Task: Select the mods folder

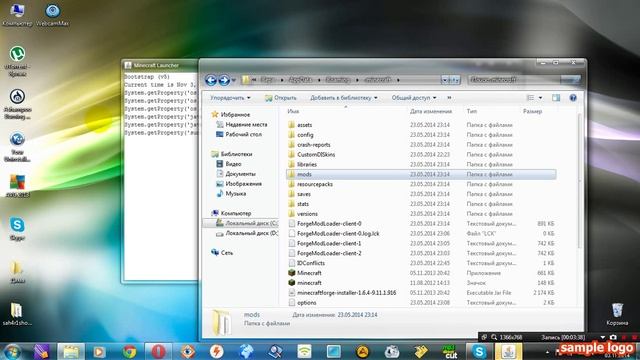Action: [421, 174]
